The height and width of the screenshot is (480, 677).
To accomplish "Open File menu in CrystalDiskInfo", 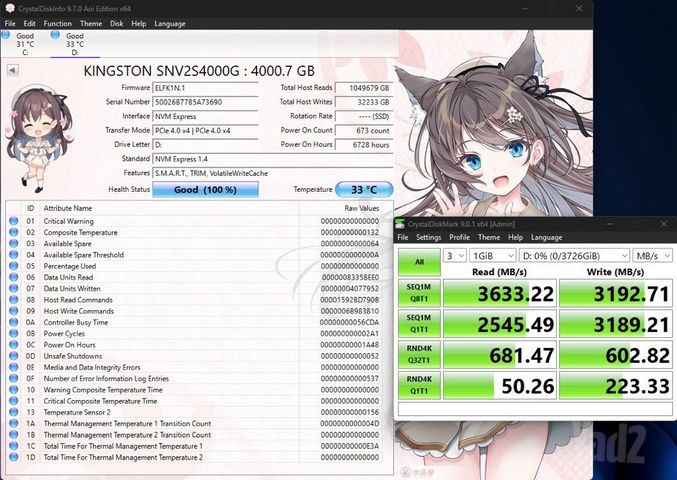I will 10,24.
